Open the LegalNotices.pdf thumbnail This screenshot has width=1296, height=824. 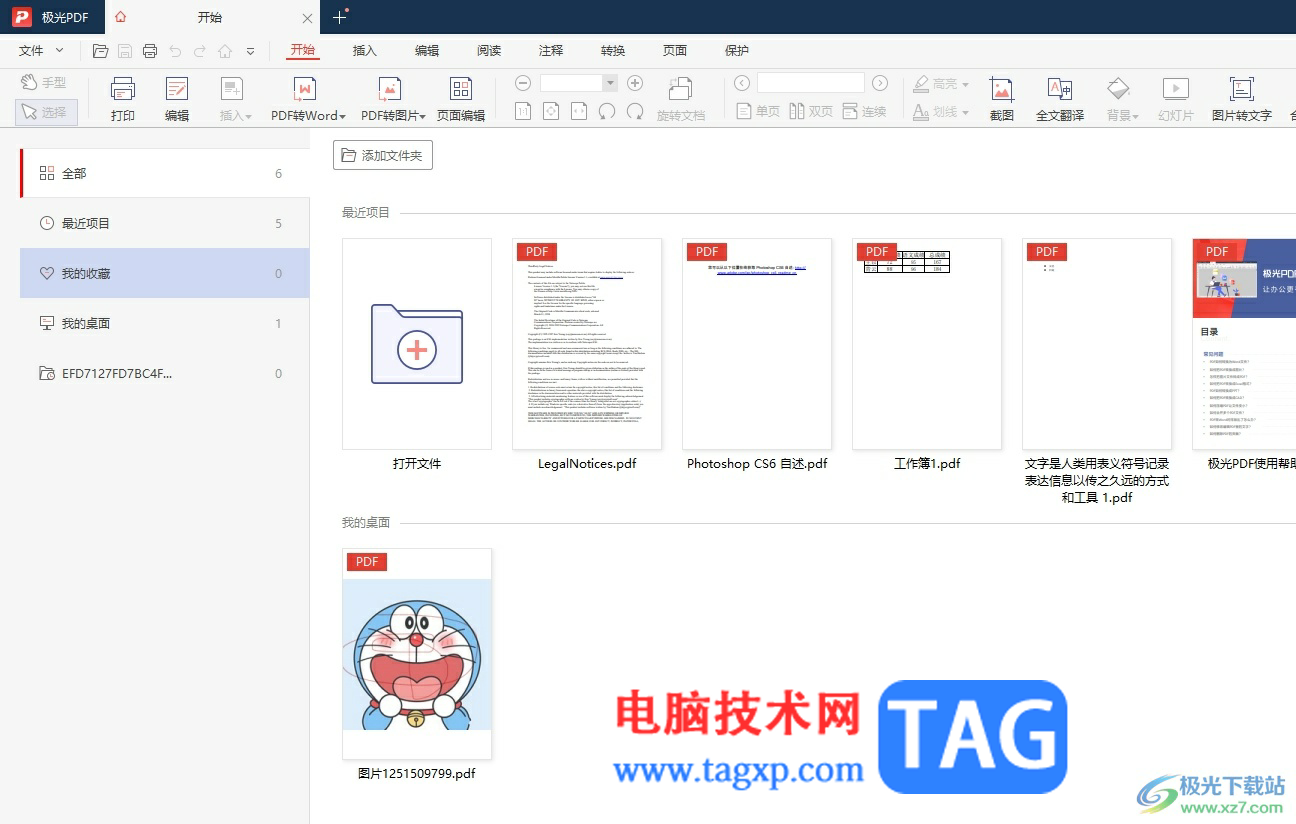tap(587, 344)
